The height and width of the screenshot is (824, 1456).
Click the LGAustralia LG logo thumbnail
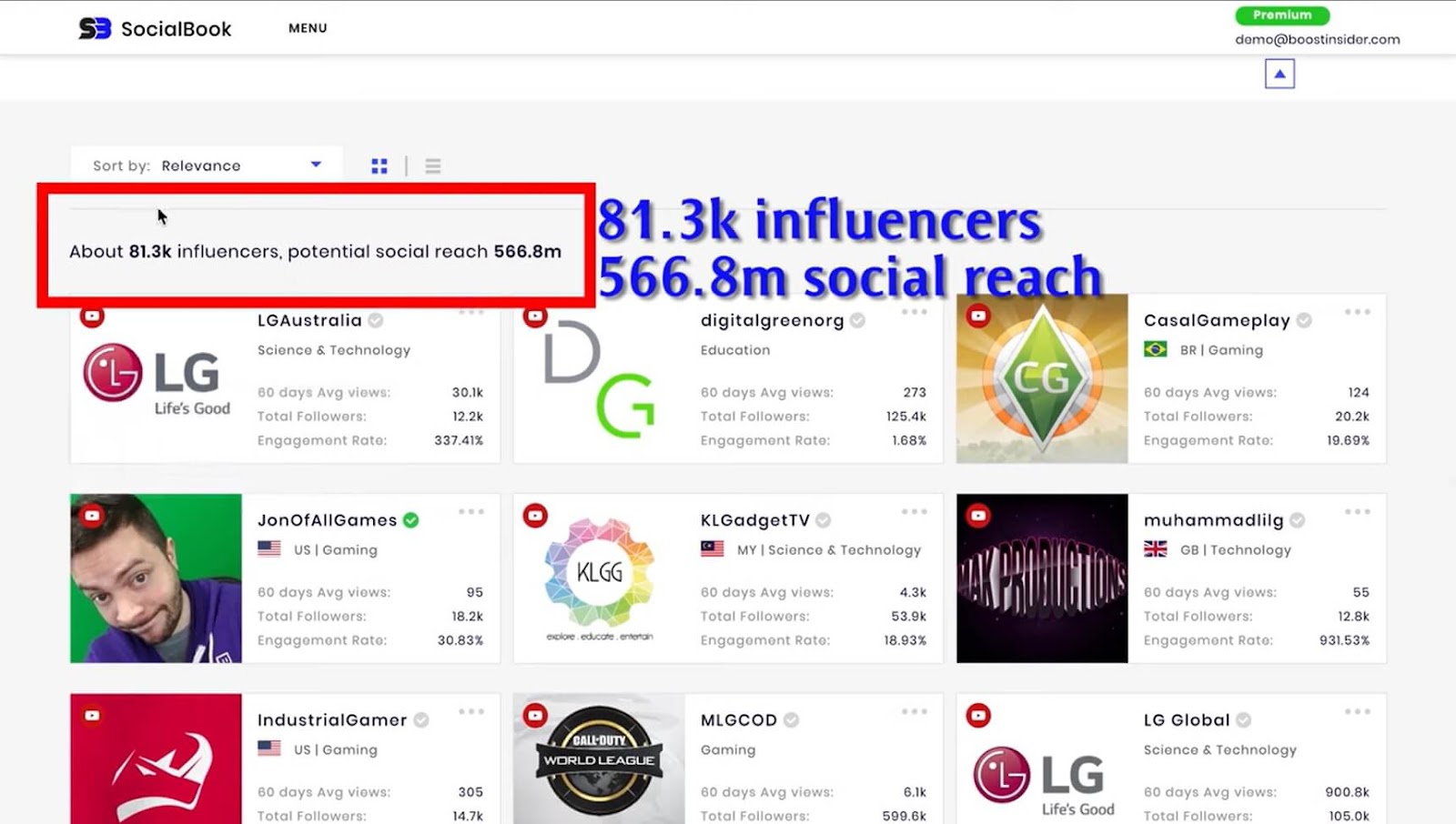[157, 378]
